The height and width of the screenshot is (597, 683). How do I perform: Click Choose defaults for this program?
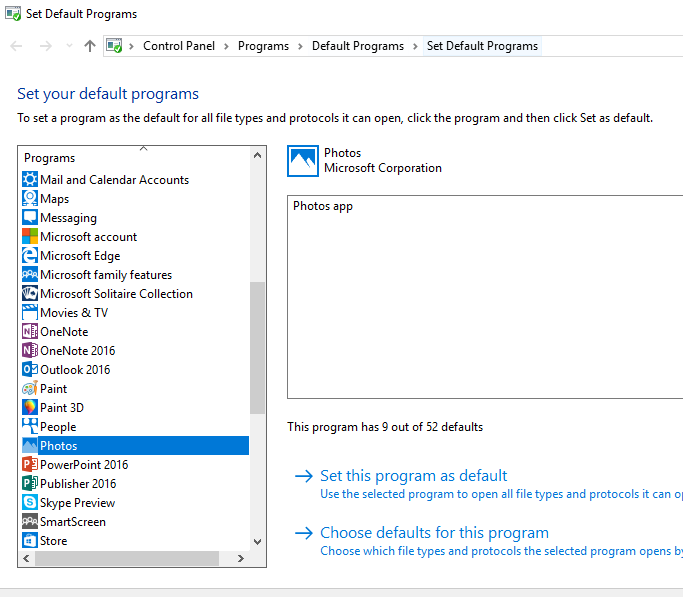tap(434, 533)
